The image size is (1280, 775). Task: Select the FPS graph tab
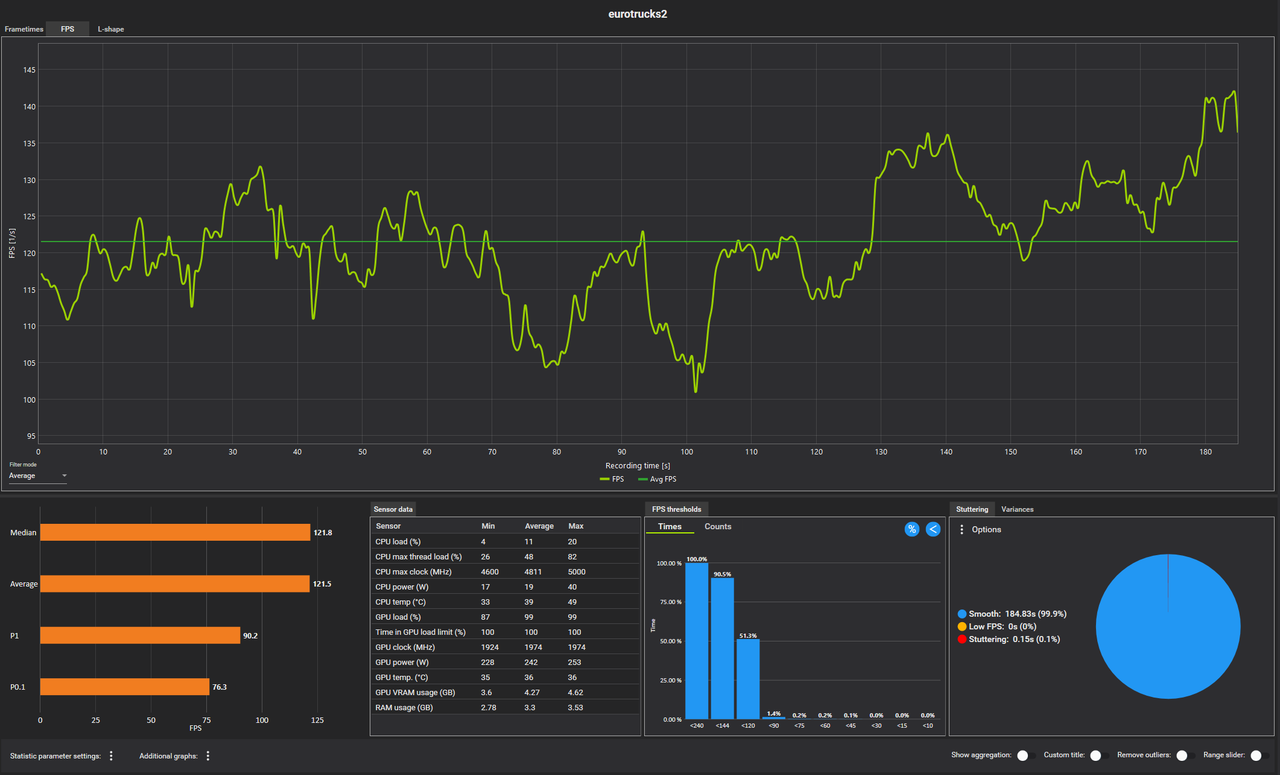(x=68, y=29)
